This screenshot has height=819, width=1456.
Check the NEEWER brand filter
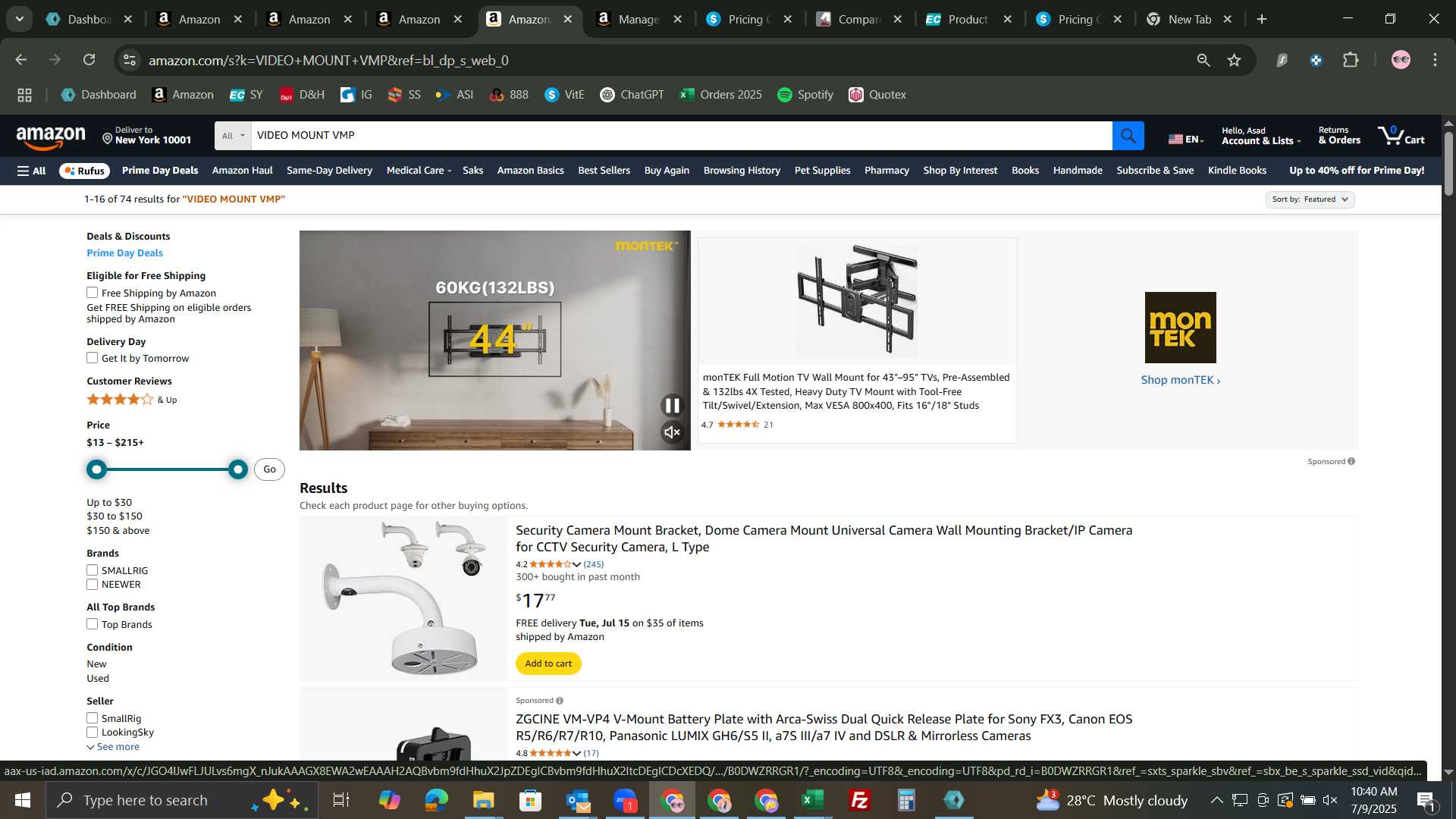point(93,585)
